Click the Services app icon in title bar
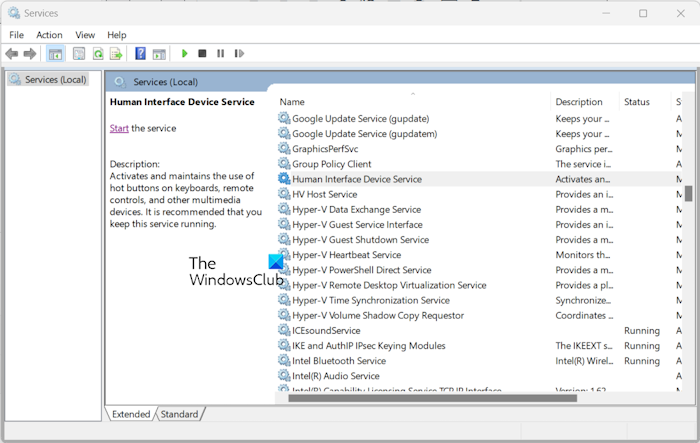 click(14, 13)
